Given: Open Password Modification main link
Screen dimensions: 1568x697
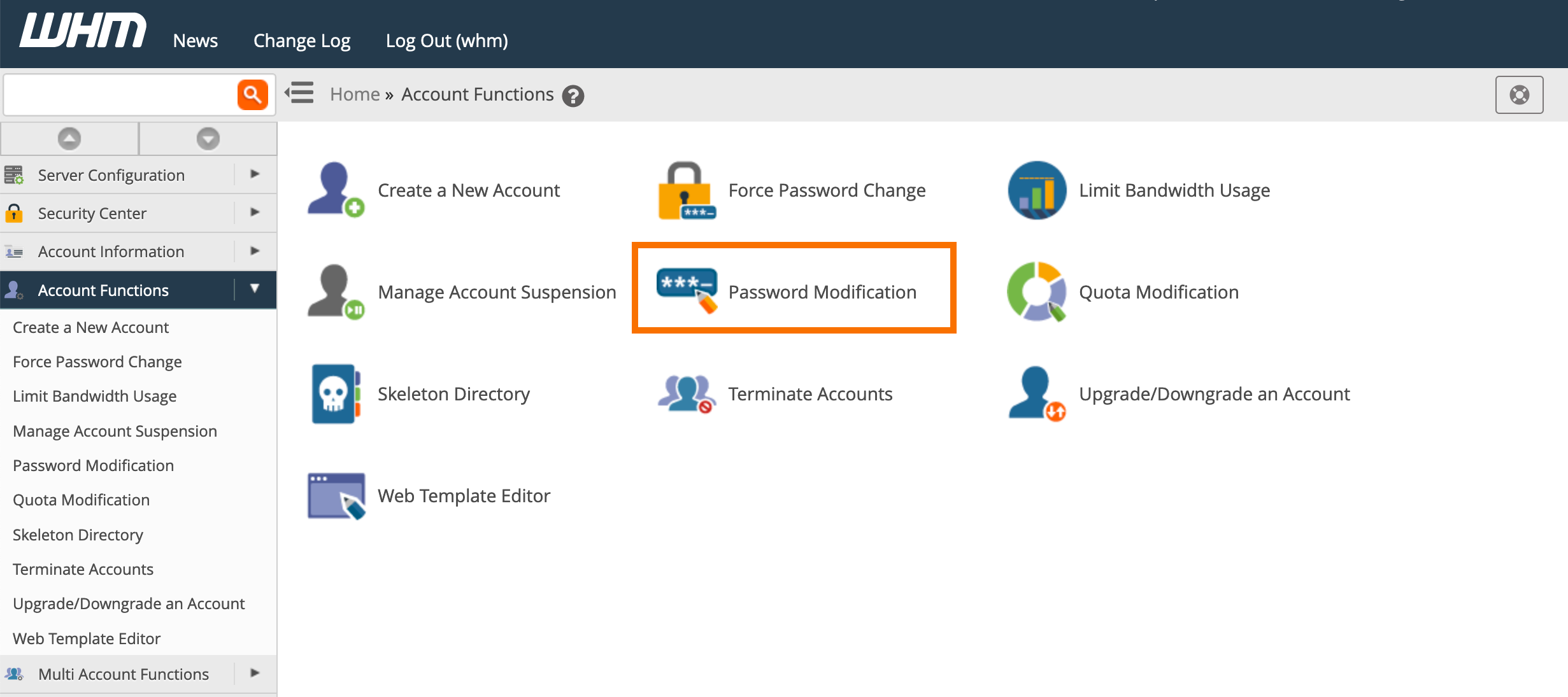Looking at the screenshot, I should click(822, 292).
